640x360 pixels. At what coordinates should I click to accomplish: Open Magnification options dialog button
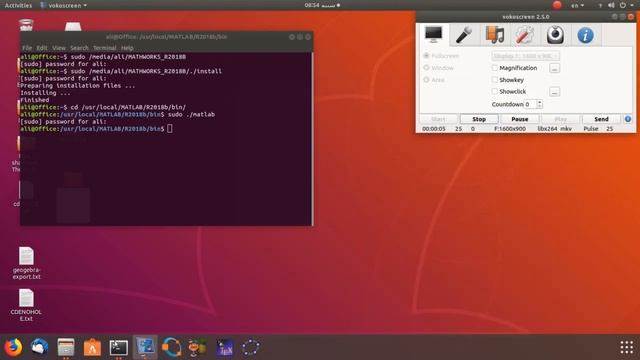[x=554, y=68]
